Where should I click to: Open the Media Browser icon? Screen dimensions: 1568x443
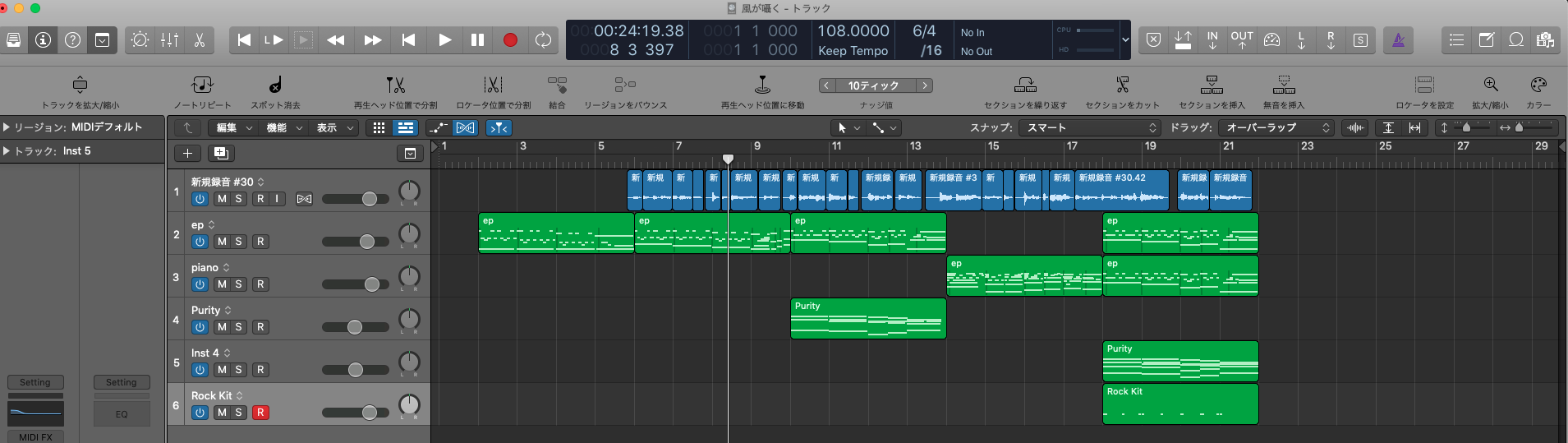coord(1545,39)
